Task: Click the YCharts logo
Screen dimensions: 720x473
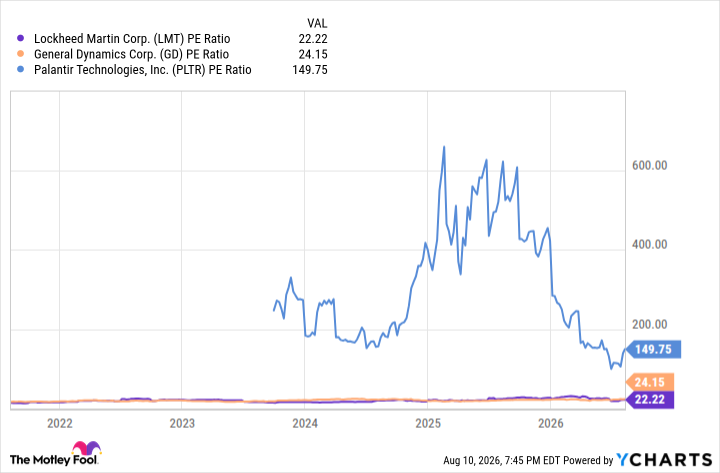Action: point(664,460)
